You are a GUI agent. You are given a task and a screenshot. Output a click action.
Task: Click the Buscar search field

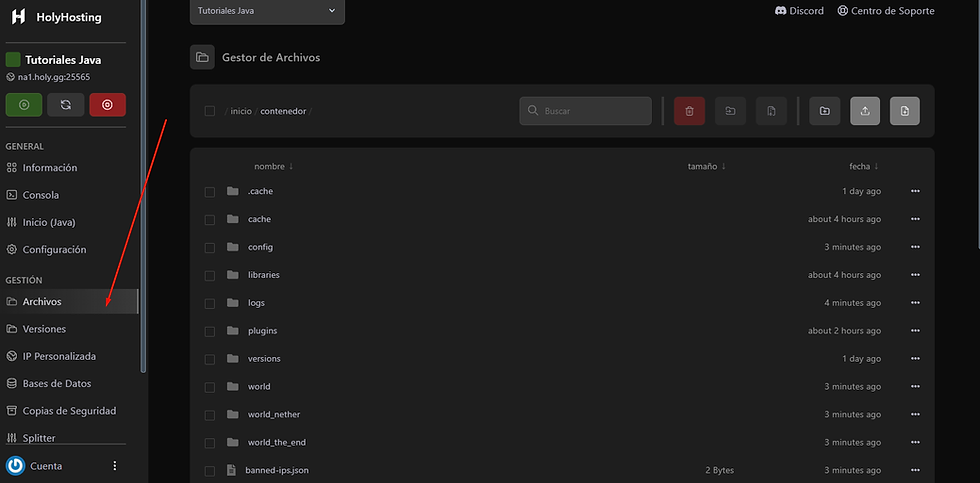point(586,111)
